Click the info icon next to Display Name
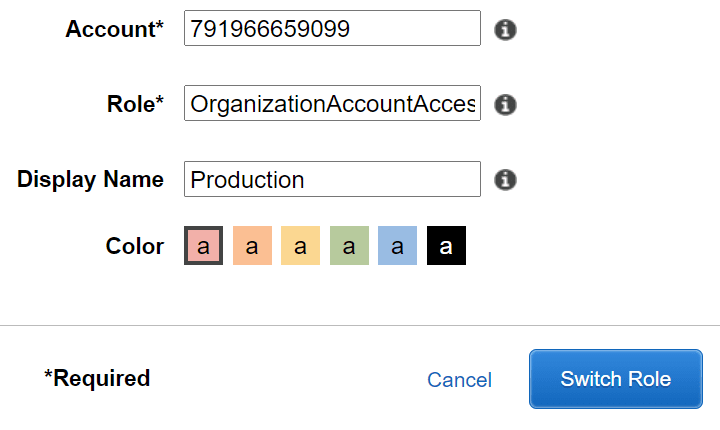The image size is (720, 430). pos(506,180)
